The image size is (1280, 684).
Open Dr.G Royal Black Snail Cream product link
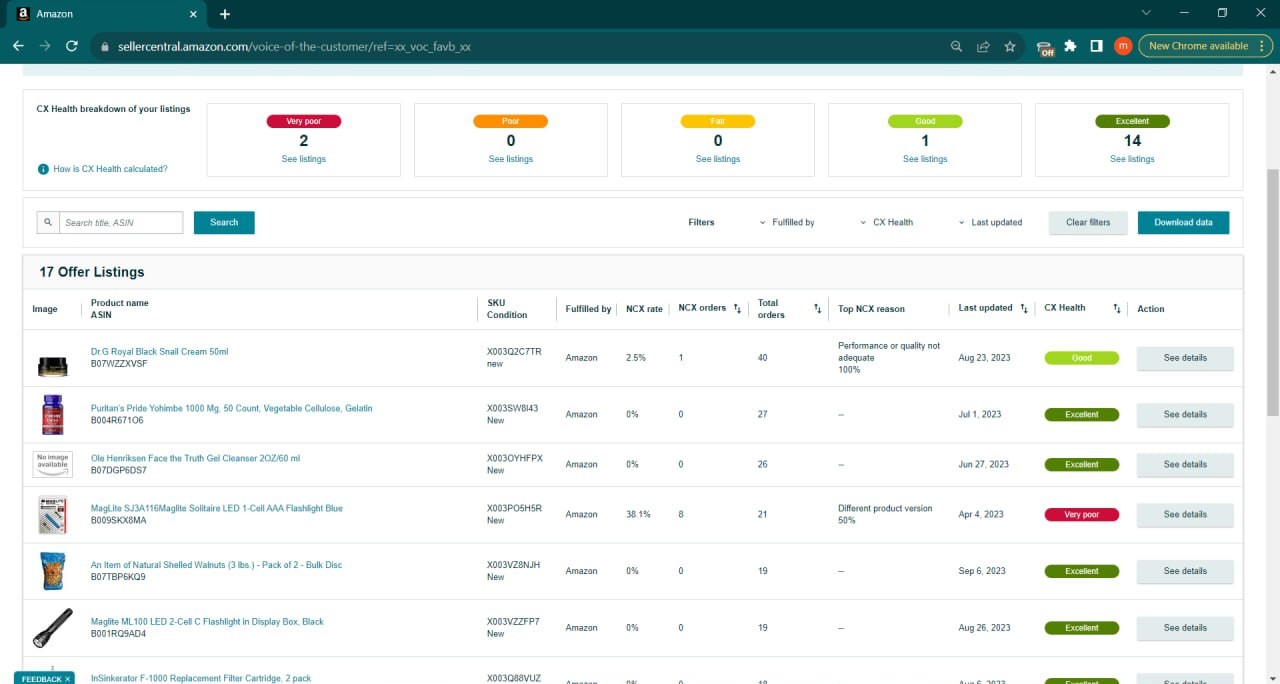point(160,352)
